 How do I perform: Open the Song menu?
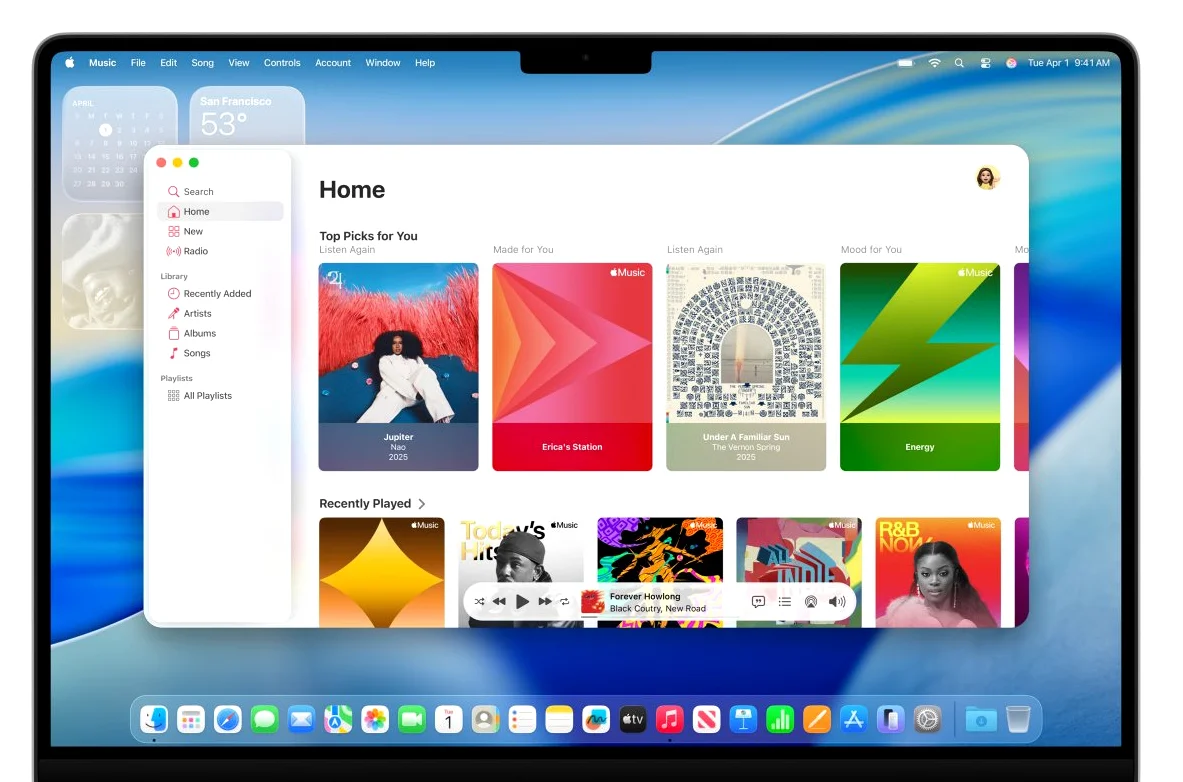click(x=202, y=62)
